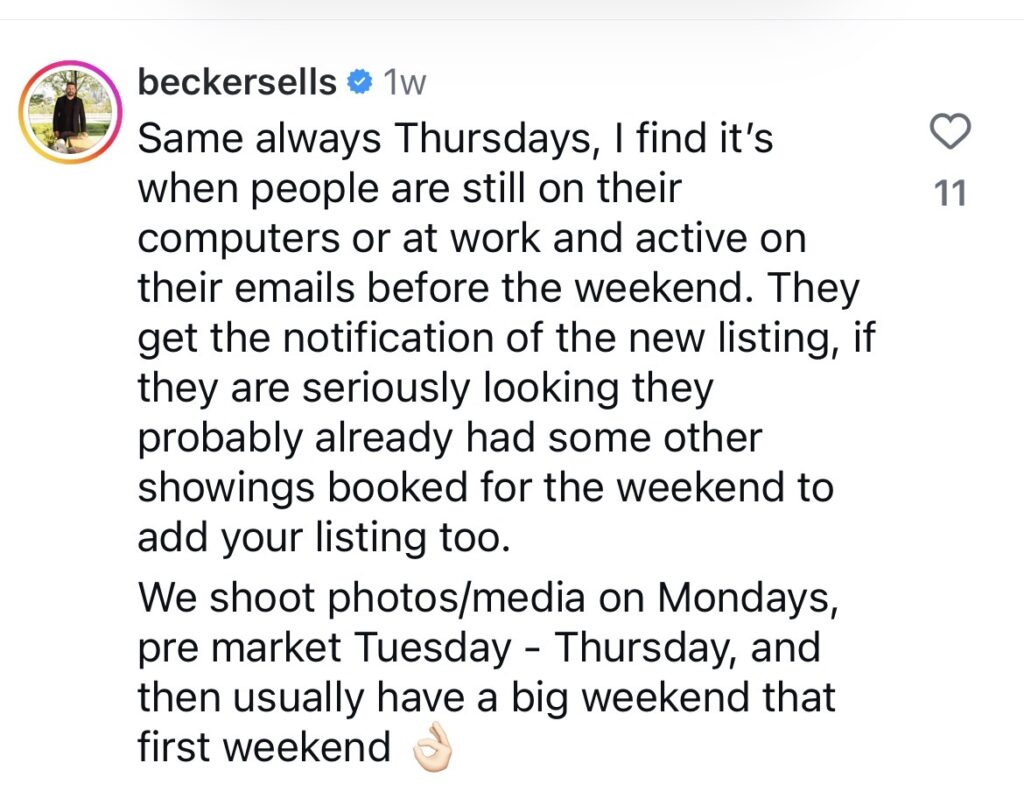1024x791 pixels.
Task: Click the line 'showings booked for the weekend to'
Action: pos(486,487)
